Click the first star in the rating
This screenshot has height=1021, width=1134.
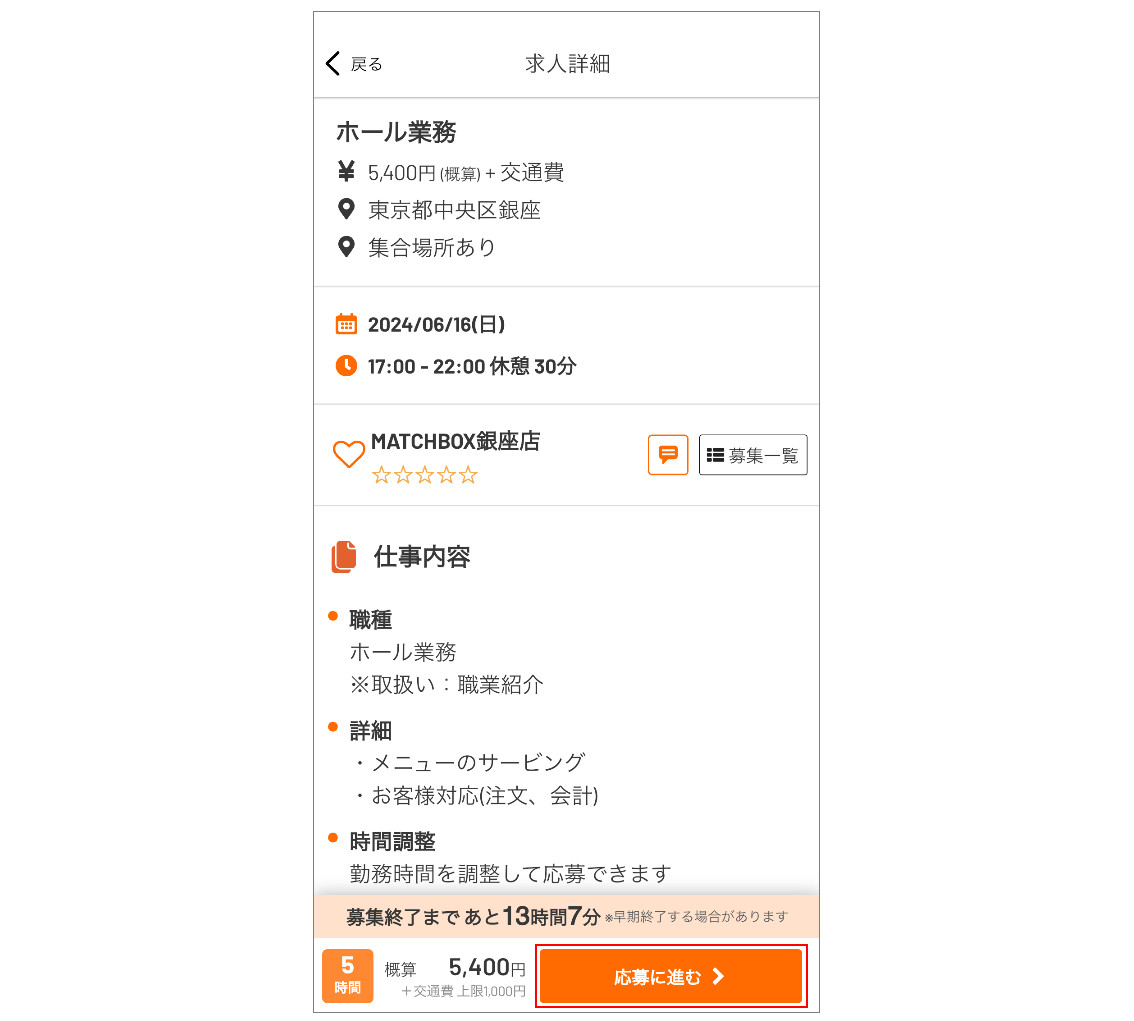[381, 476]
